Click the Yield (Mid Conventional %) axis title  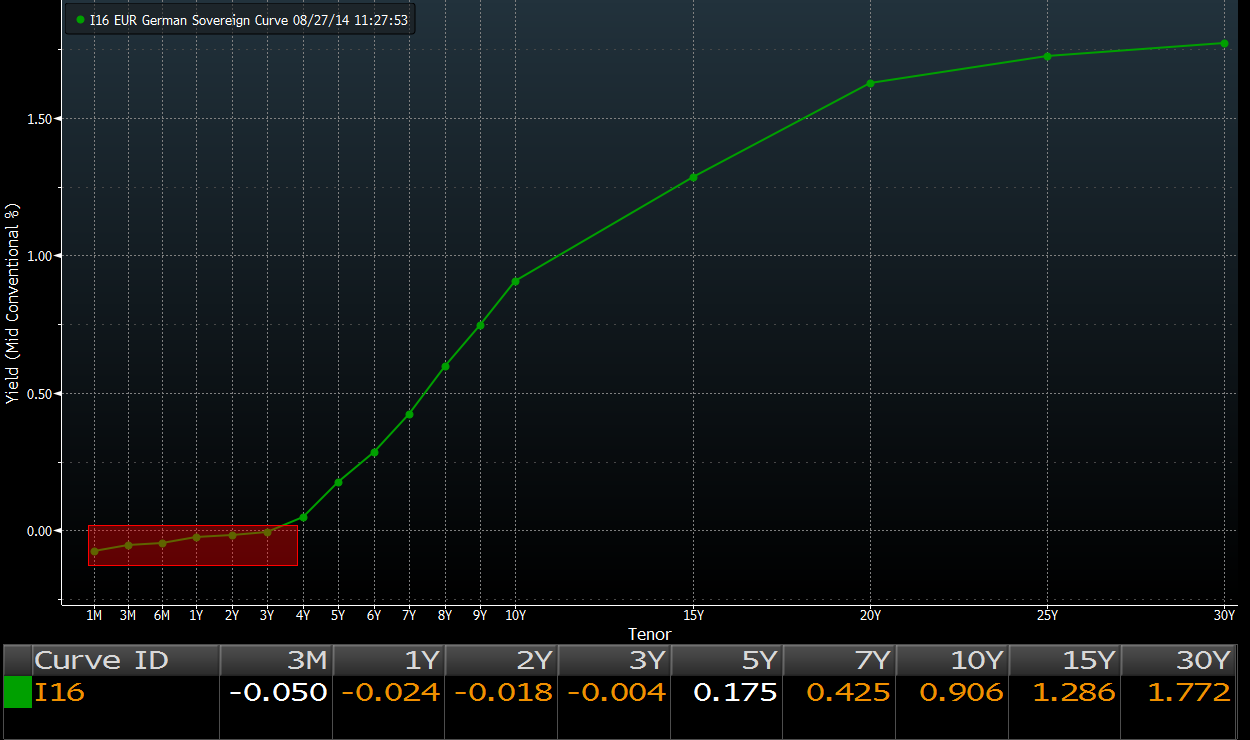pyautogui.click(x=13, y=304)
